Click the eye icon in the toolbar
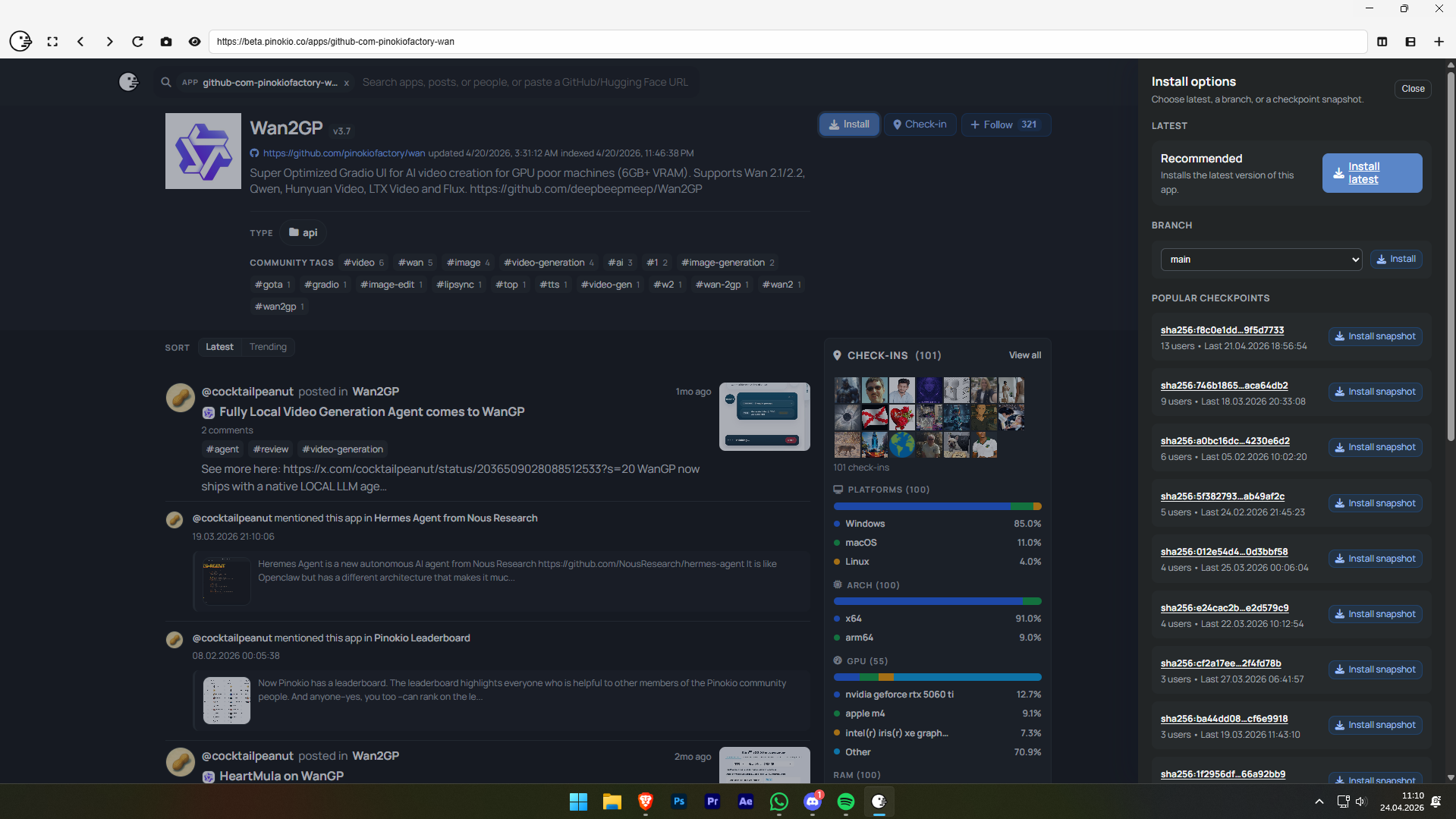Screen dimensions: 1456x819 click(x=194, y=42)
